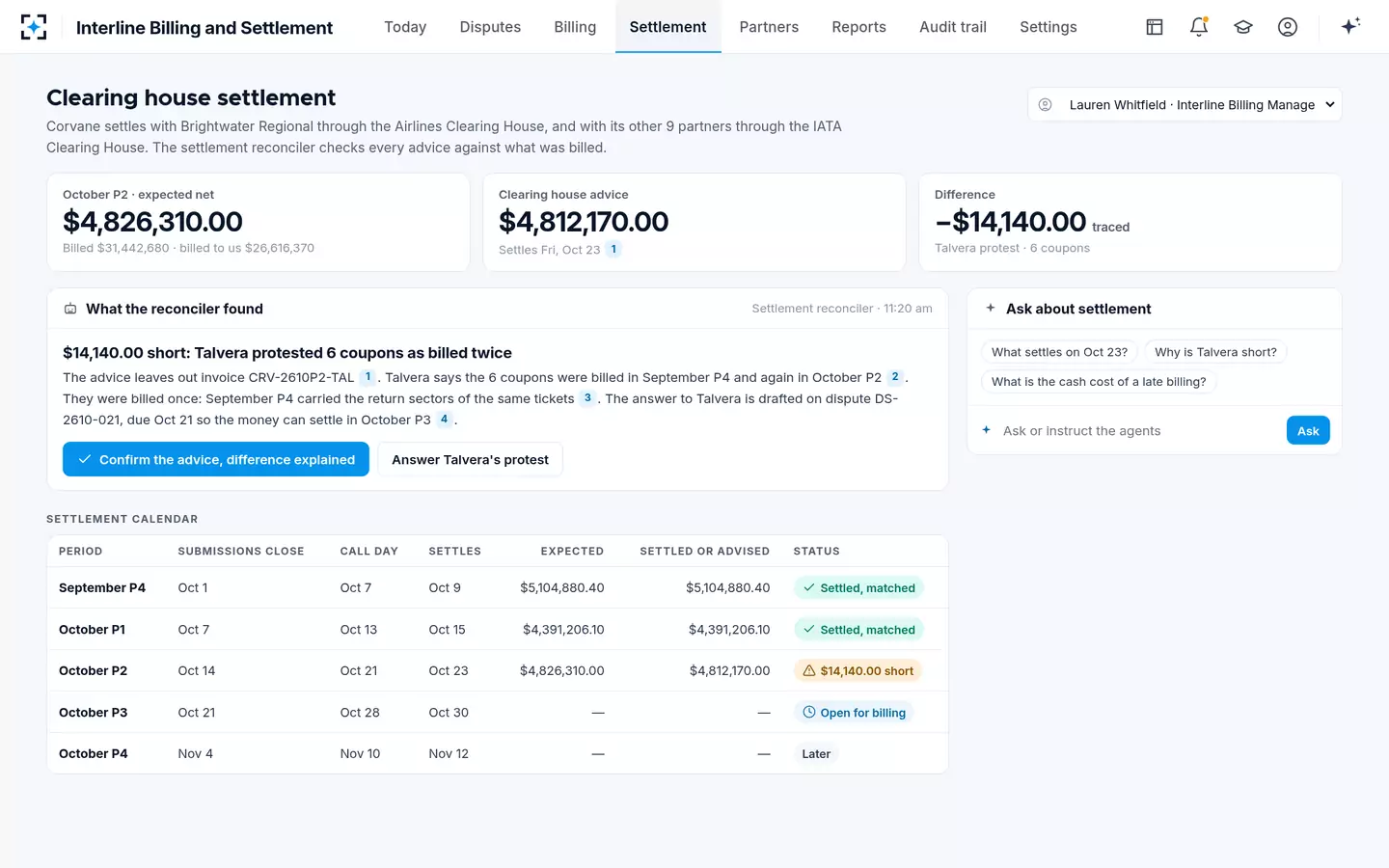Open the Partners tab

[x=769, y=27]
